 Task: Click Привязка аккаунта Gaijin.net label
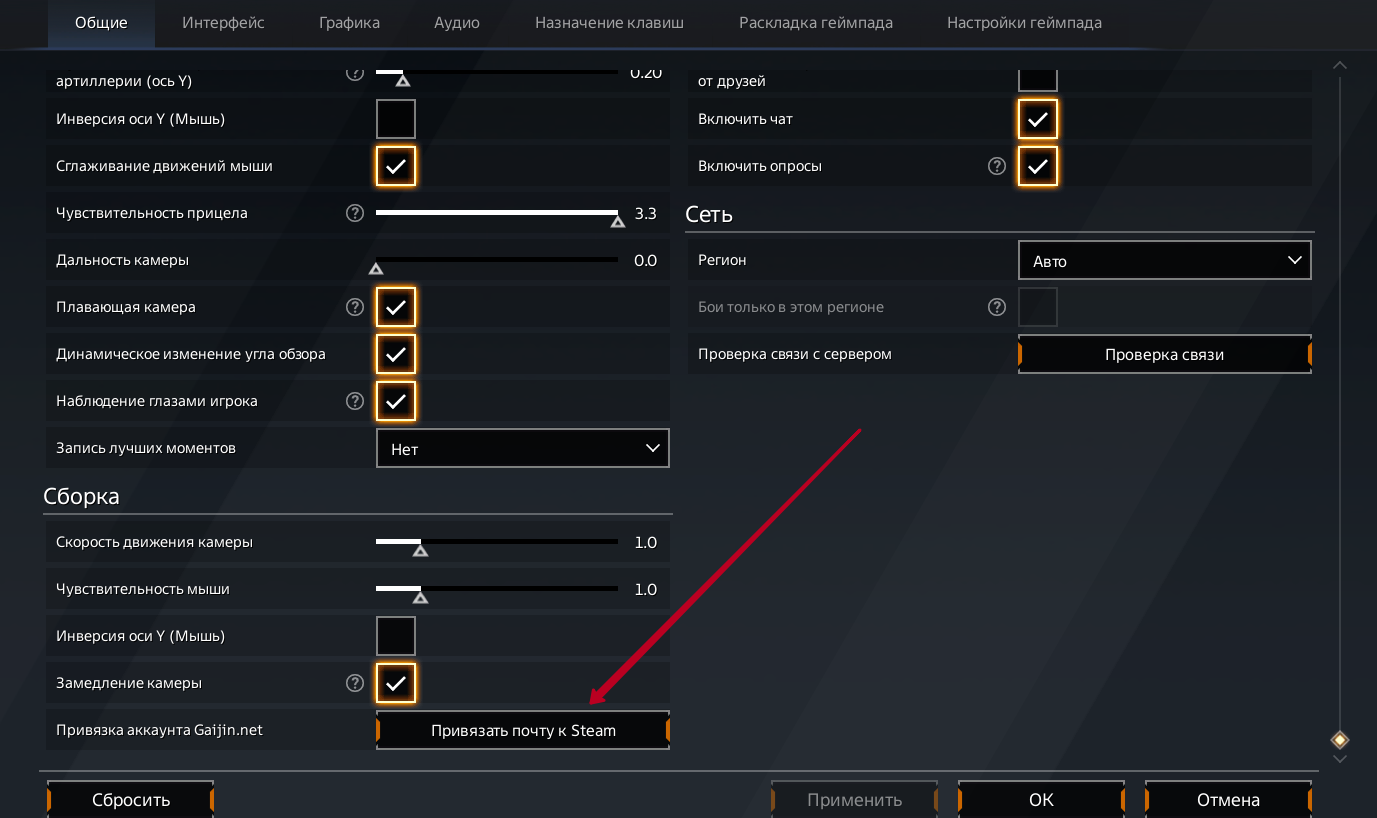coord(160,730)
